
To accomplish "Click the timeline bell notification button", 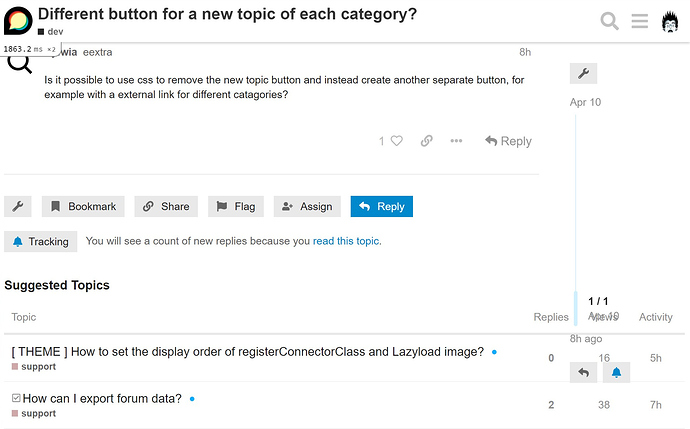I will click(x=617, y=373).
